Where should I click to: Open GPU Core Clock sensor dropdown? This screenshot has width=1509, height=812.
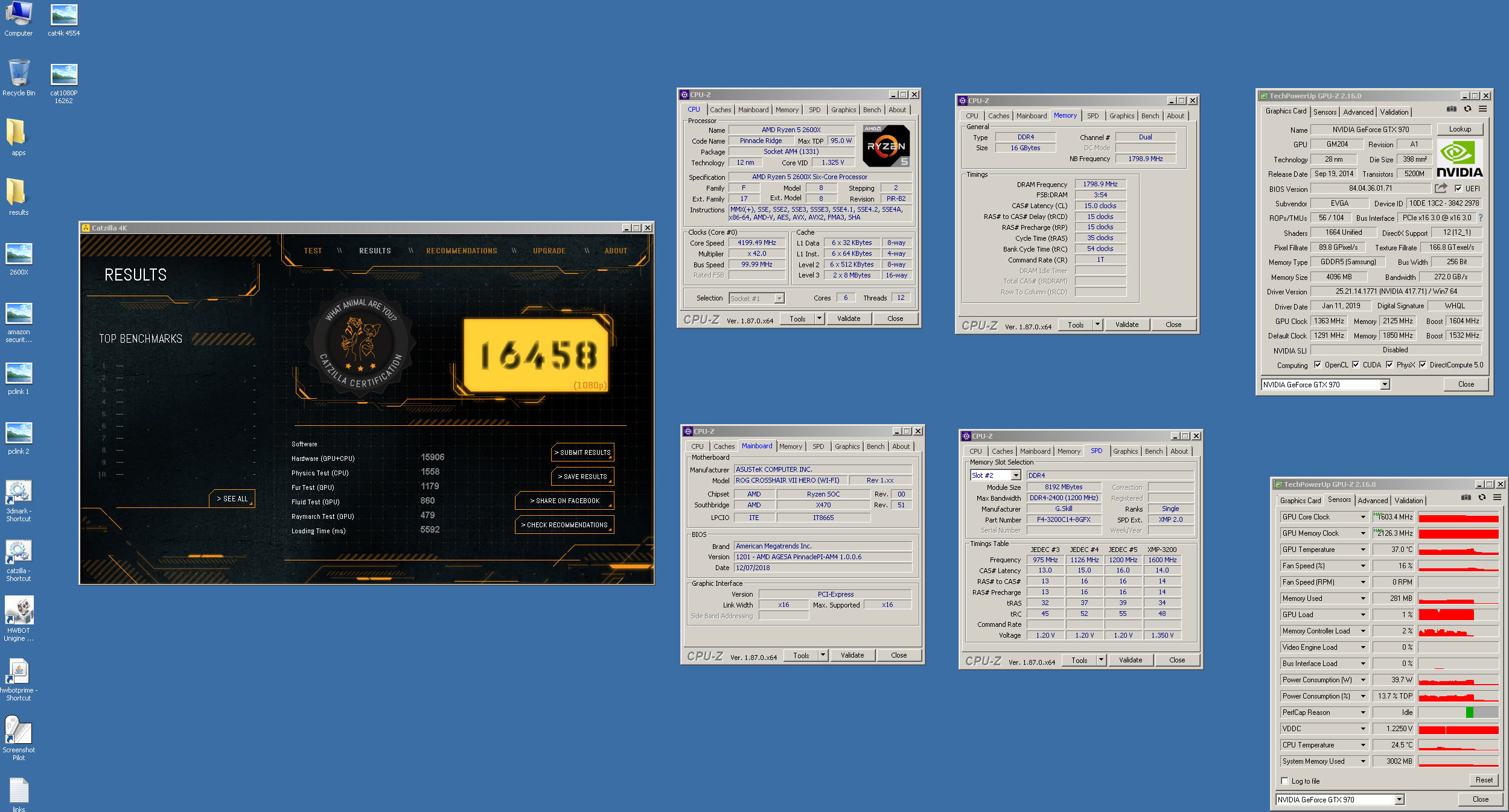(x=1363, y=517)
